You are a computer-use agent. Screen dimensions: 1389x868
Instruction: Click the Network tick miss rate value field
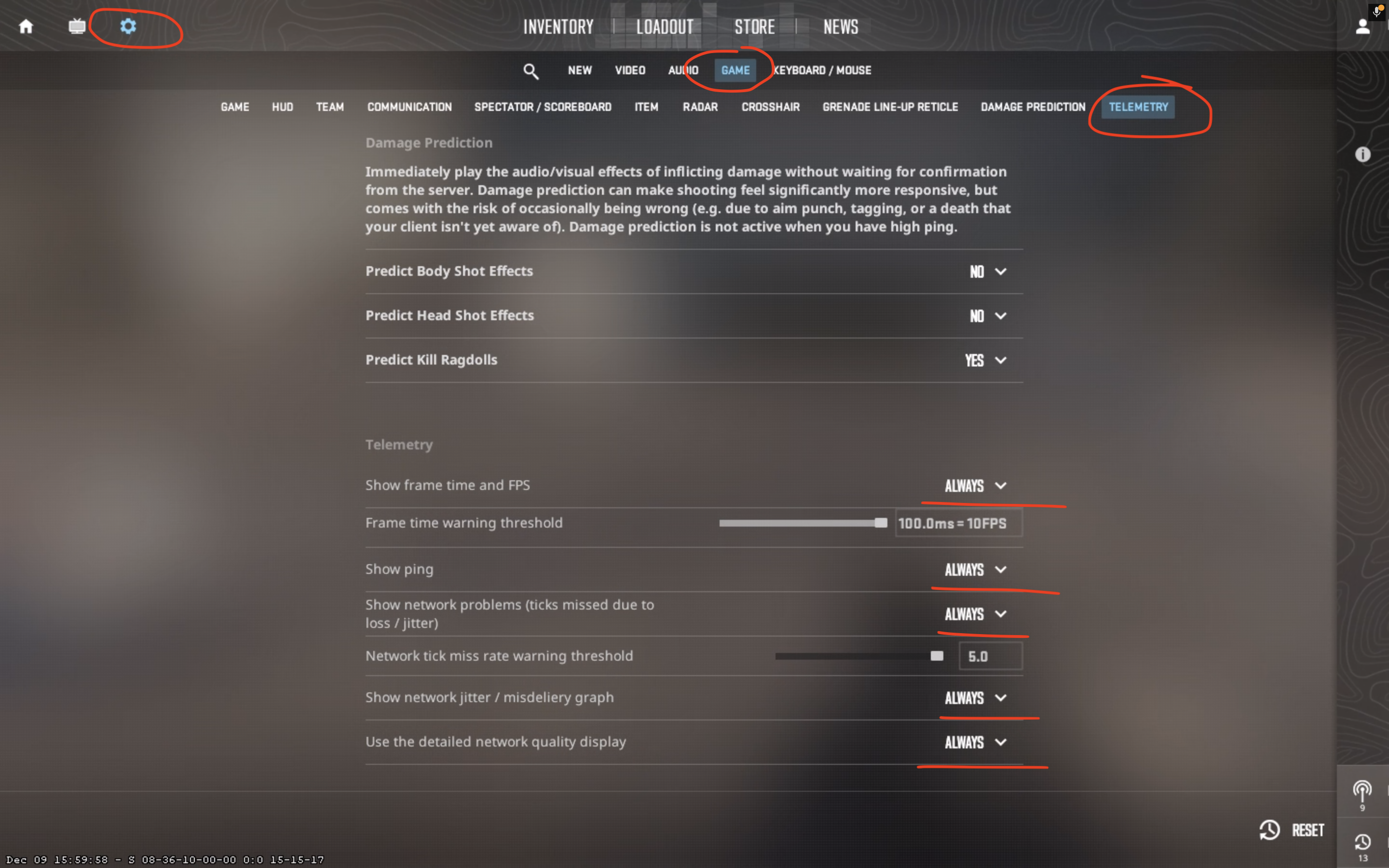click(x=991, y=656)
